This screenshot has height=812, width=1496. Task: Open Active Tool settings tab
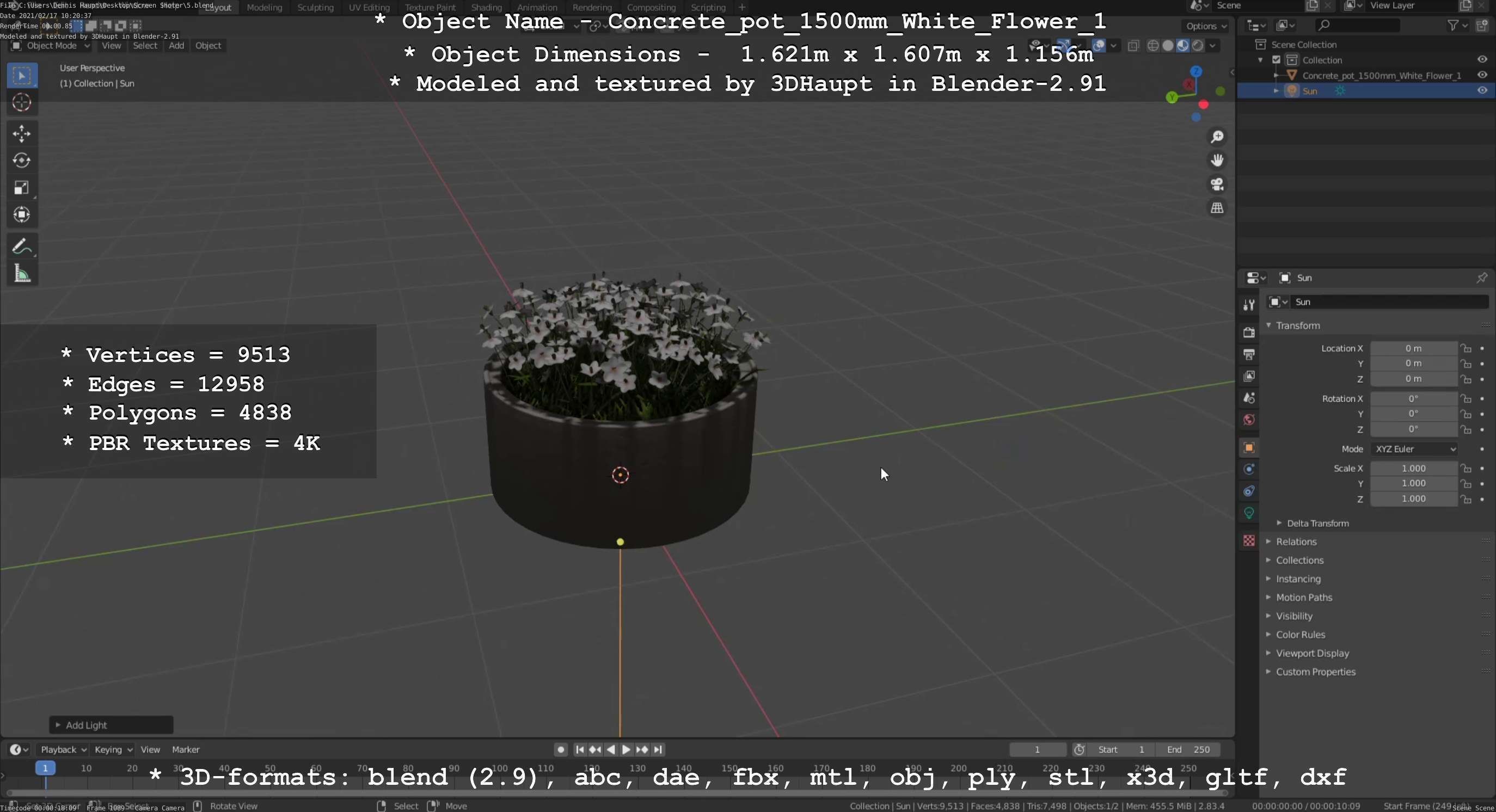click(1249, 305)
